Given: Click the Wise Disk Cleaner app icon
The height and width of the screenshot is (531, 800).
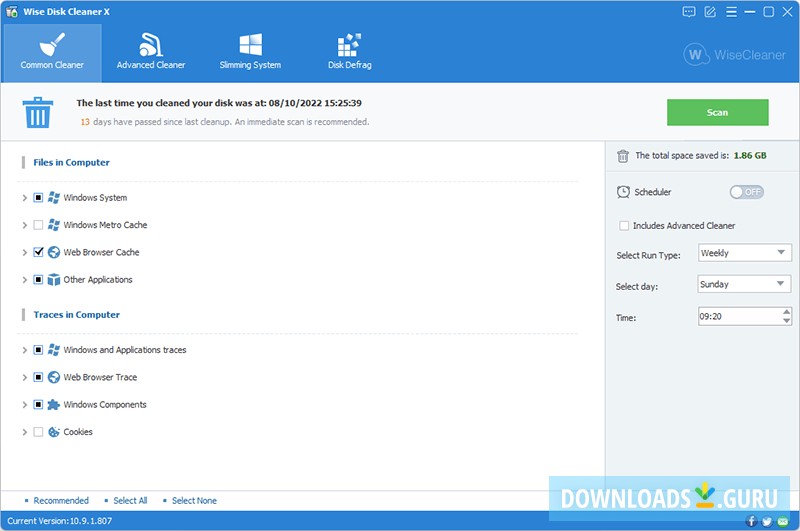Looking at the screenshot, I should 12,12.
